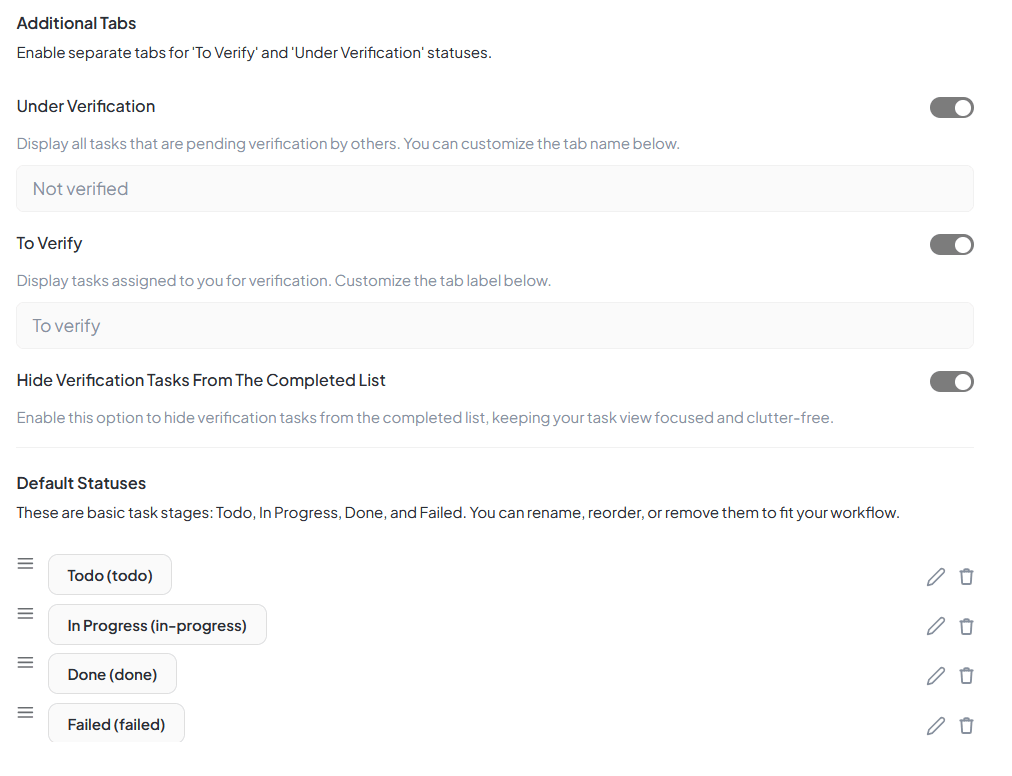The height and width of the screenshot is (776, 1012).
Task: Delete the Done status
Action: pyautogui.click(x=966, y=676)
